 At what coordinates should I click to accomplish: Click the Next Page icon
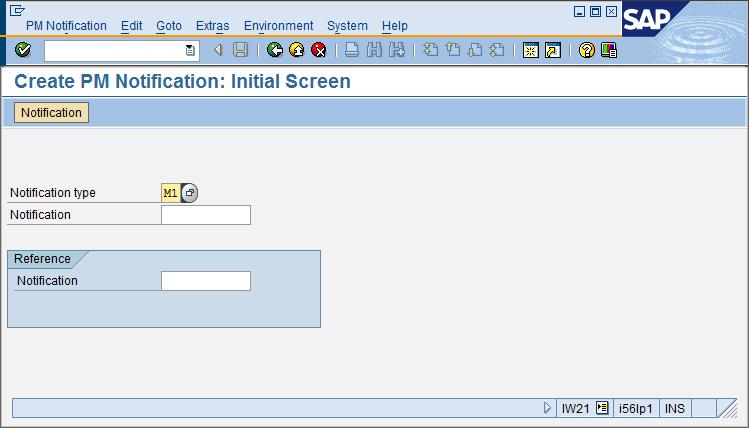[475, 50]
